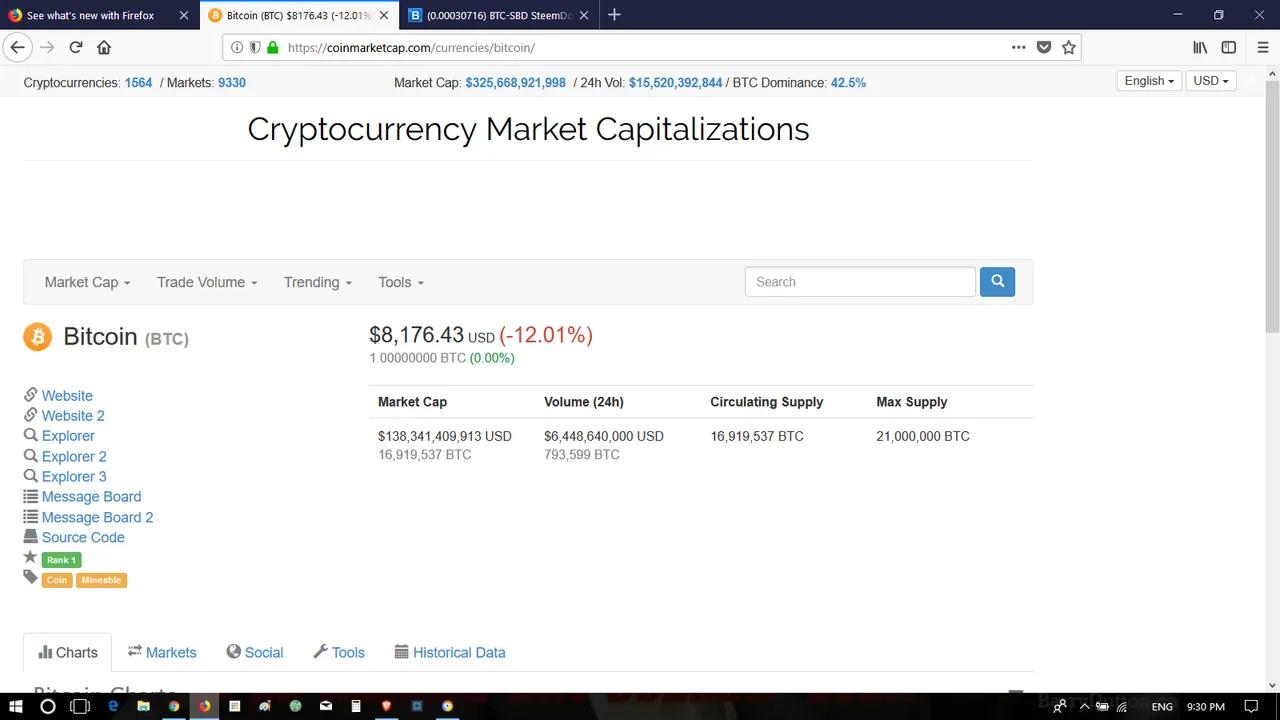
Task: Select the Social tab
Action: [255, 652]
